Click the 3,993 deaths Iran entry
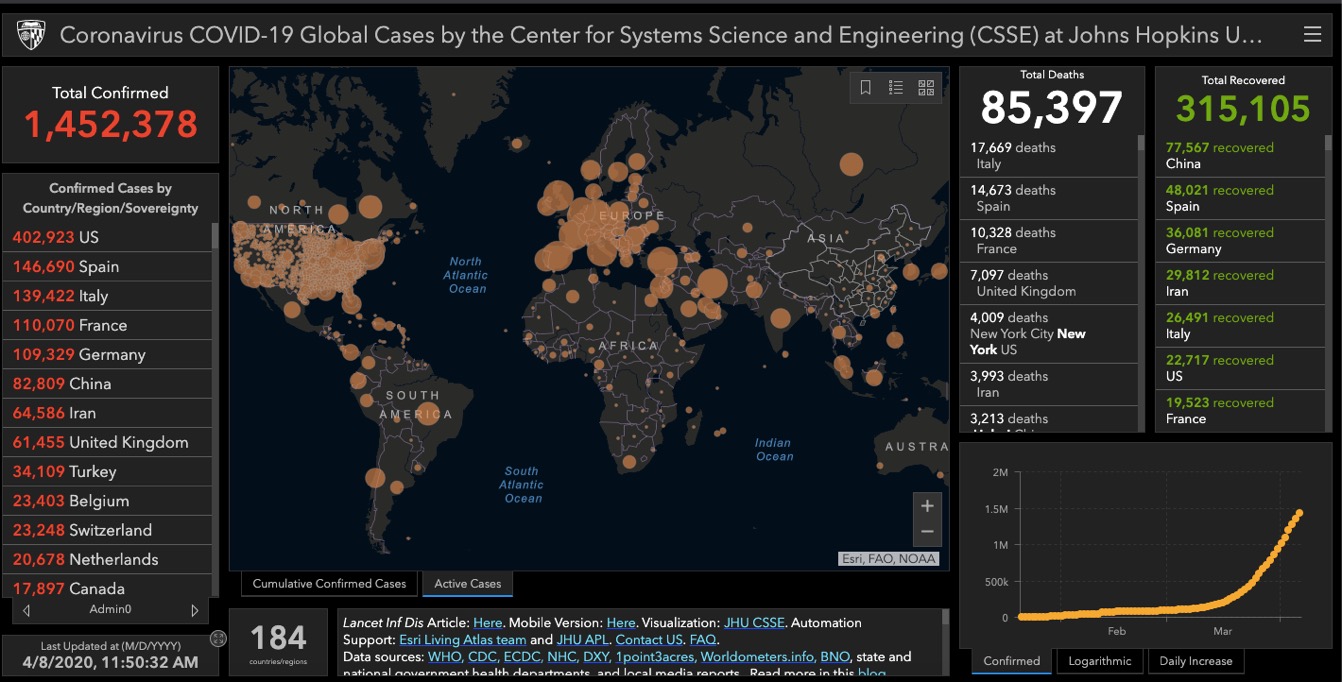Screen dimensions: 1342x682 (x=1048, y=384)
